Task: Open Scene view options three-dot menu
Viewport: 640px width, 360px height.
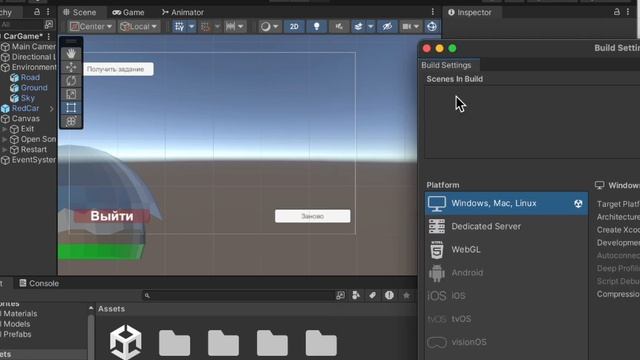Action: click(433, 12)
